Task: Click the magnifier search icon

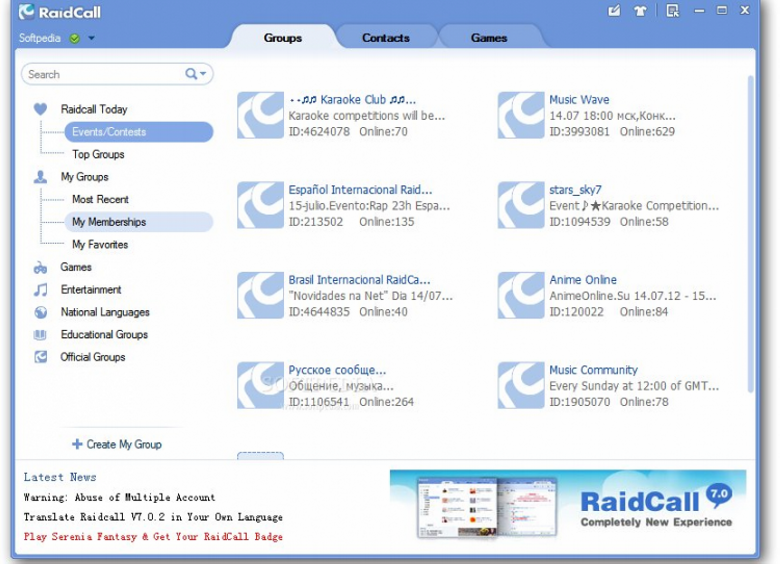Action: 191,74
